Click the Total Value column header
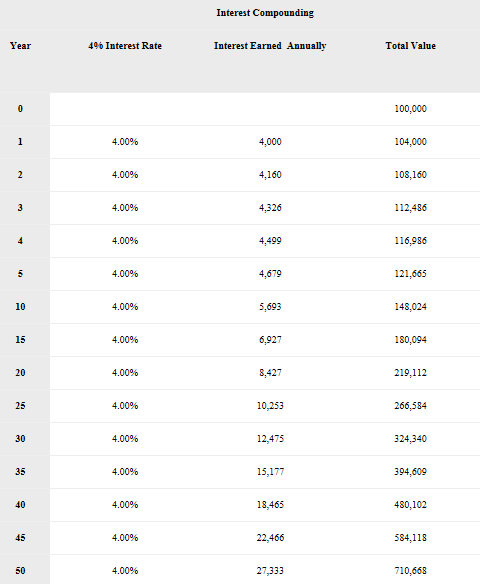 [410, 46]
